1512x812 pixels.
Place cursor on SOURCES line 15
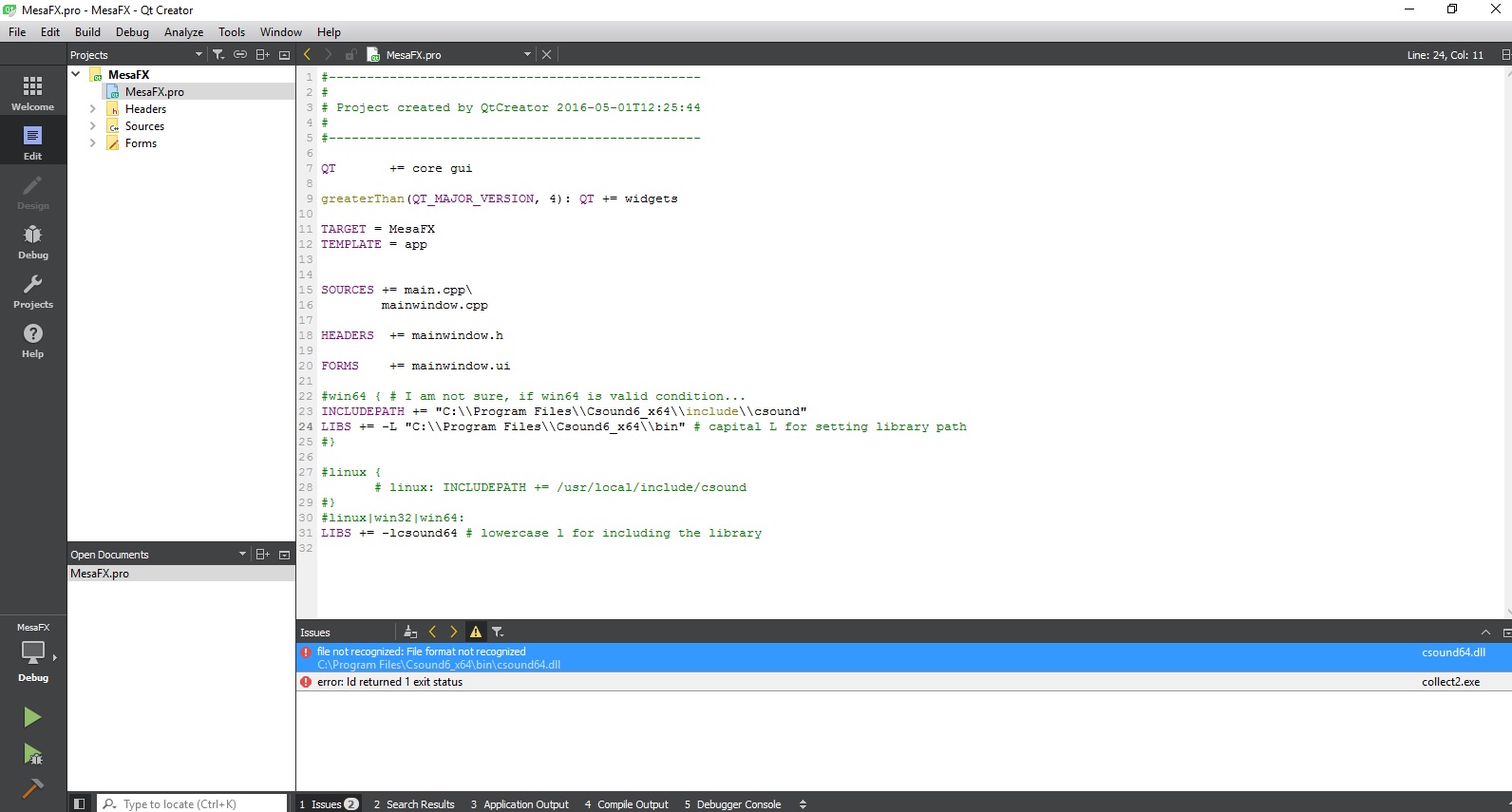pyautogui.click(x=396, y=290)
